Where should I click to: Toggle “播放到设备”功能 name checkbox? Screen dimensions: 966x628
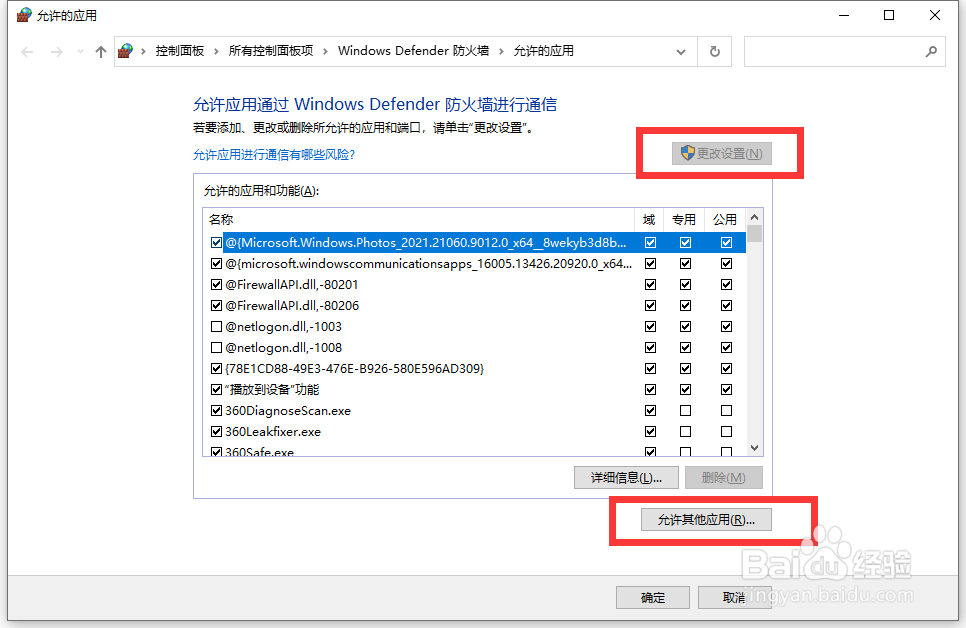click(x=216, y=389)
